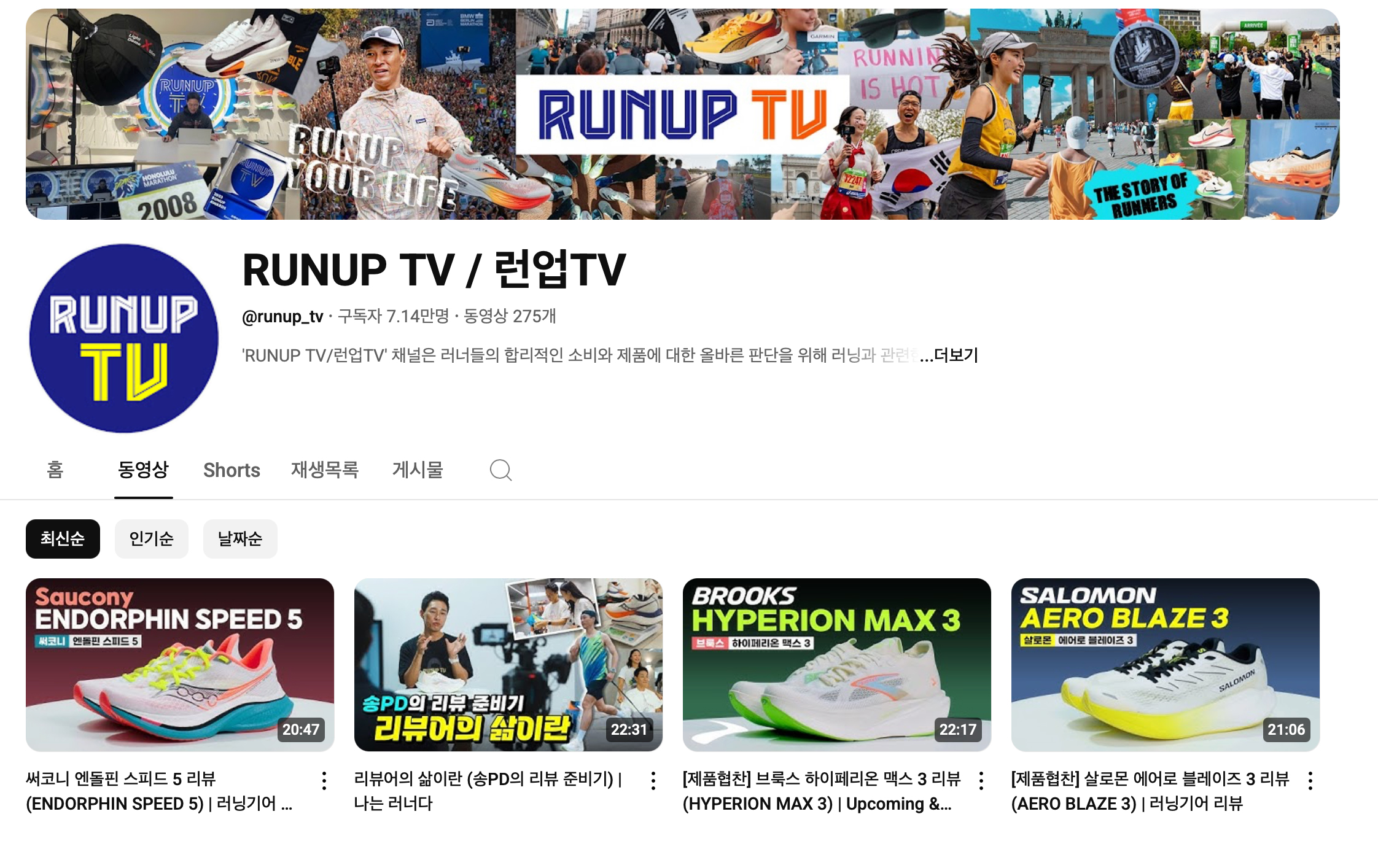Open title link 살로몬 에어로 블레이즈 3 리뷰
The image size is (1378, 868).
1150,791
